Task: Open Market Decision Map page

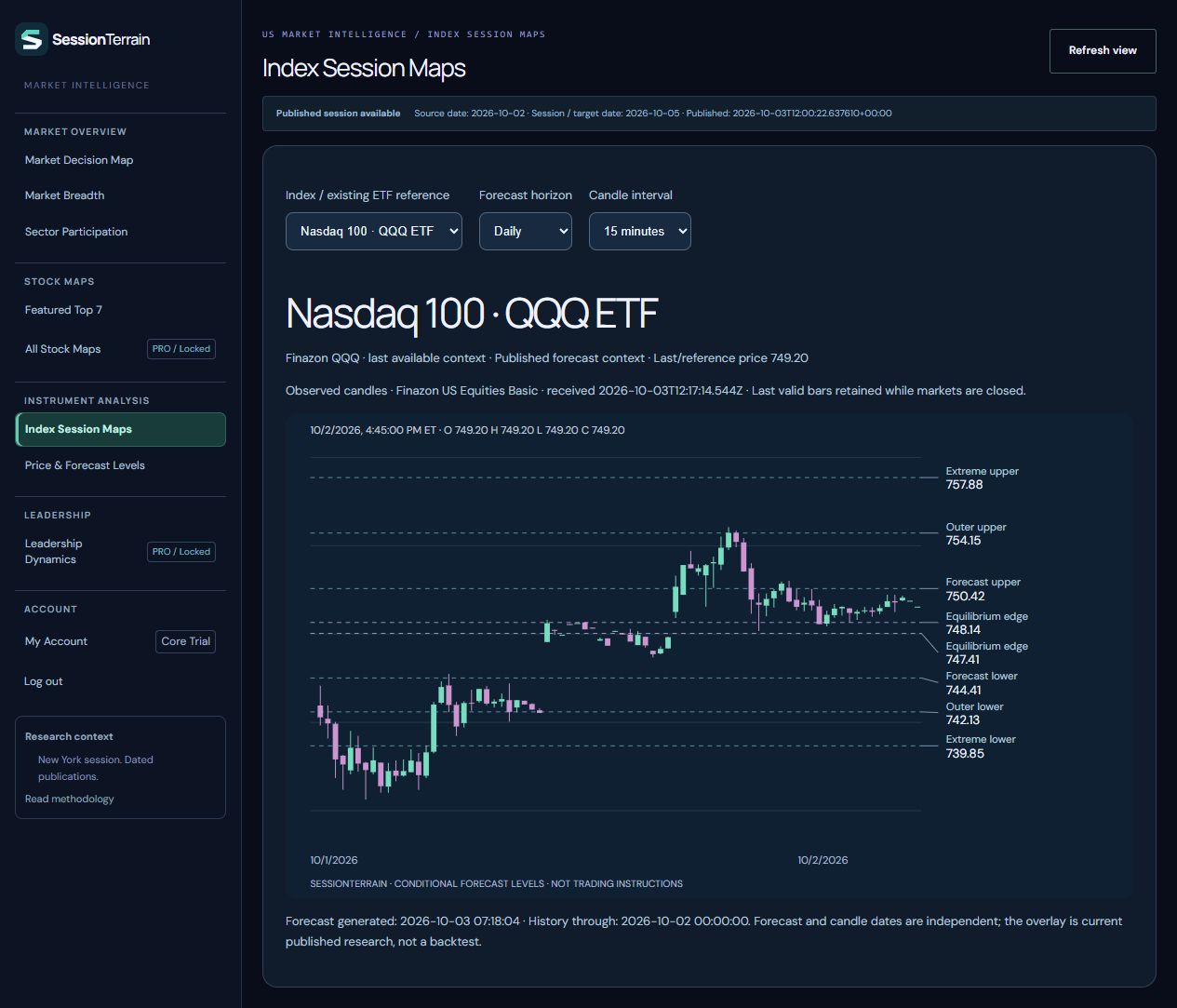Action: pos(79,160)
